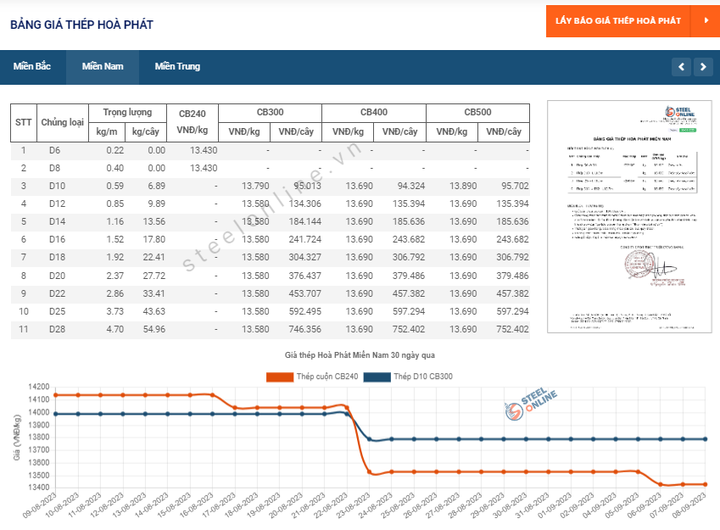Click the kg/m sub-header
The height and width of the screenshot is (530, 720).
tap(107, 132)
